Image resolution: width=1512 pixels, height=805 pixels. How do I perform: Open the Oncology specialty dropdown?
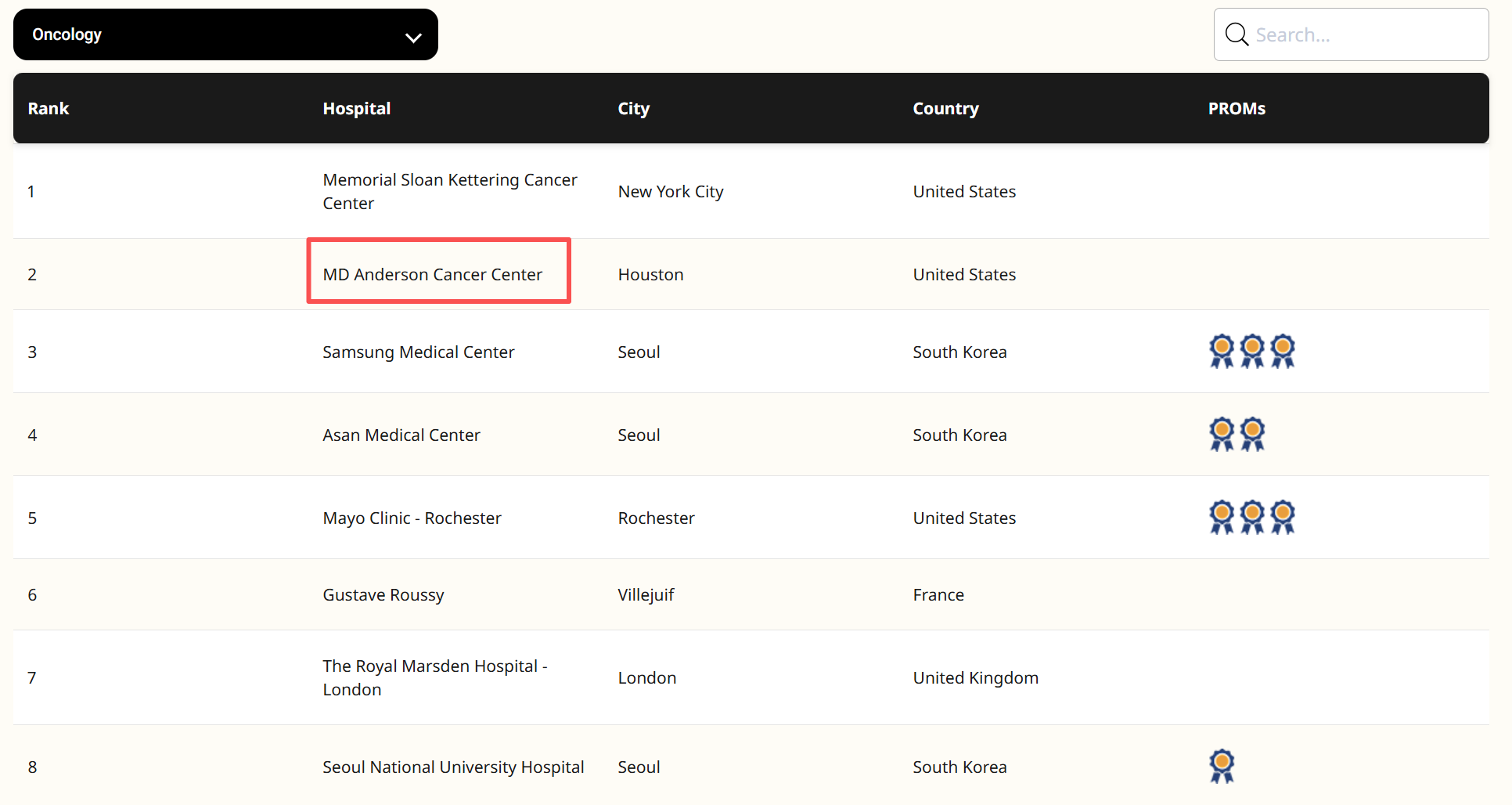coord(225,34)
